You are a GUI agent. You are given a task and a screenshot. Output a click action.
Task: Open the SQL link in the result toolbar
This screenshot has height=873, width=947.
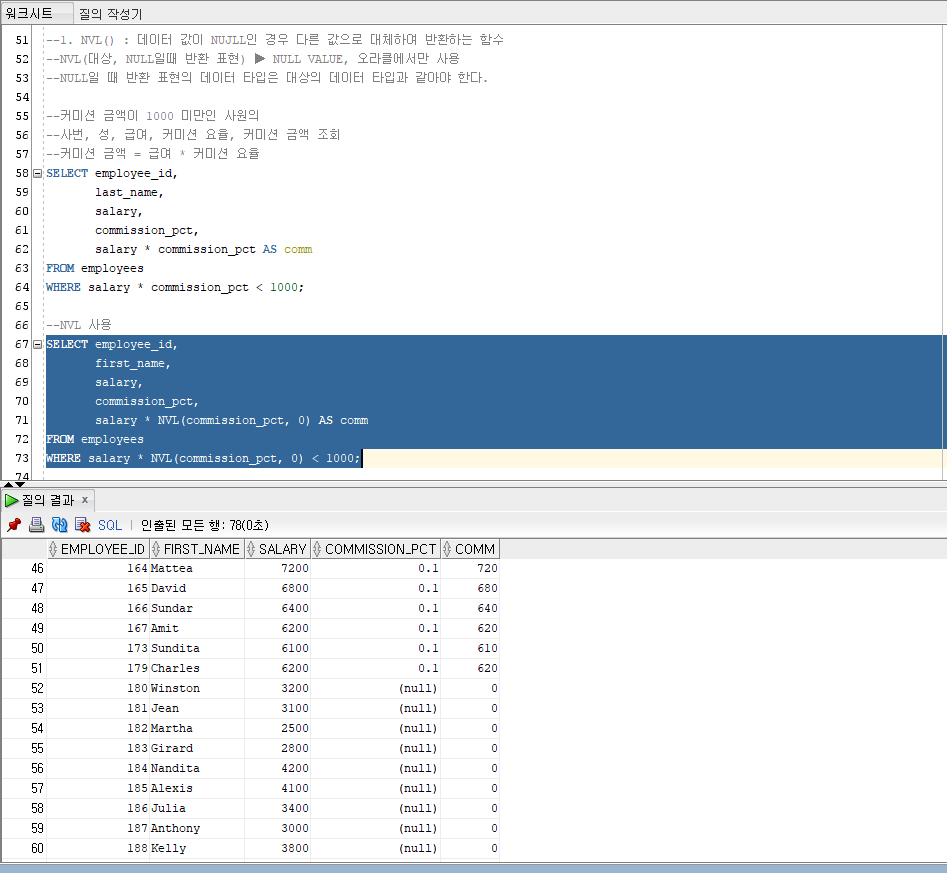[x=110, y=525]
